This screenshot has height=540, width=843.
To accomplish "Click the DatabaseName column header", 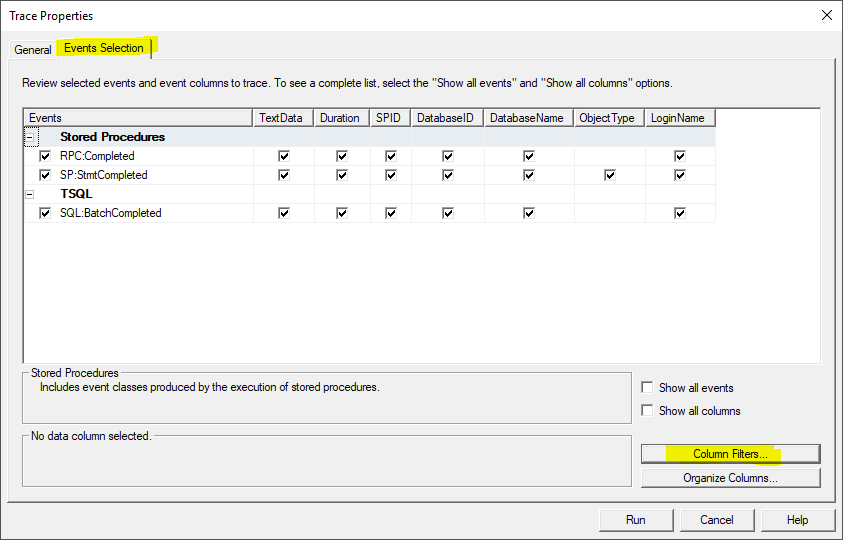I will coord(529,118).
